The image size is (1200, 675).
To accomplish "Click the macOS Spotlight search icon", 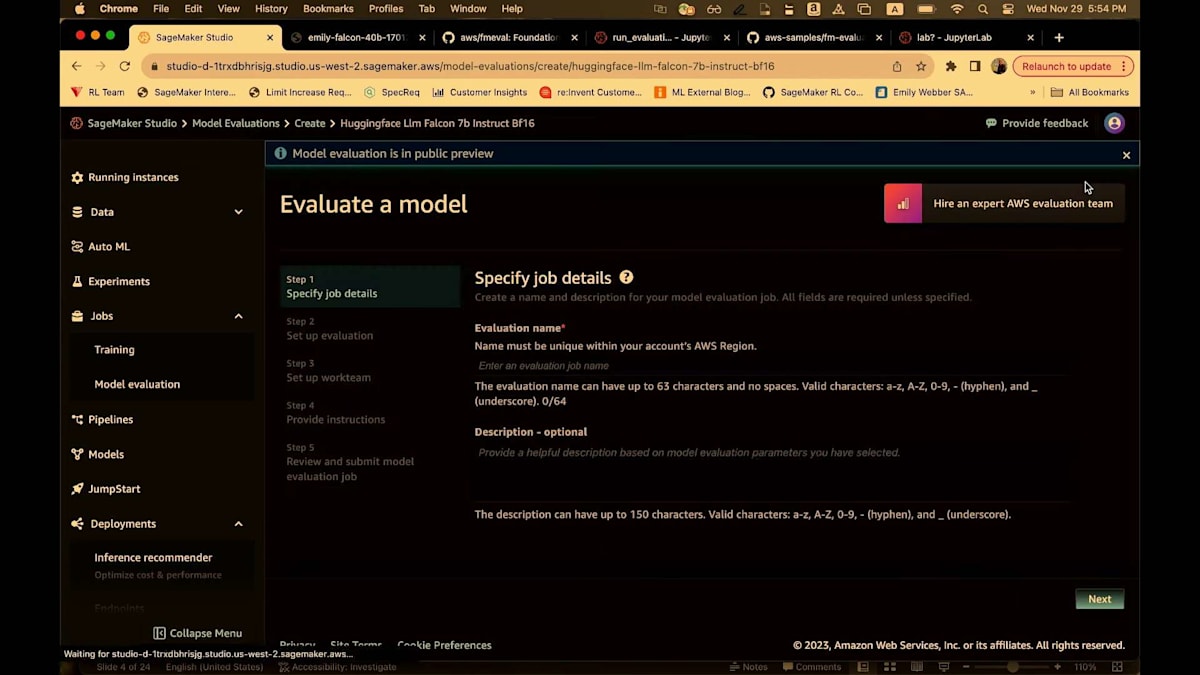I will tap(983, 9).
